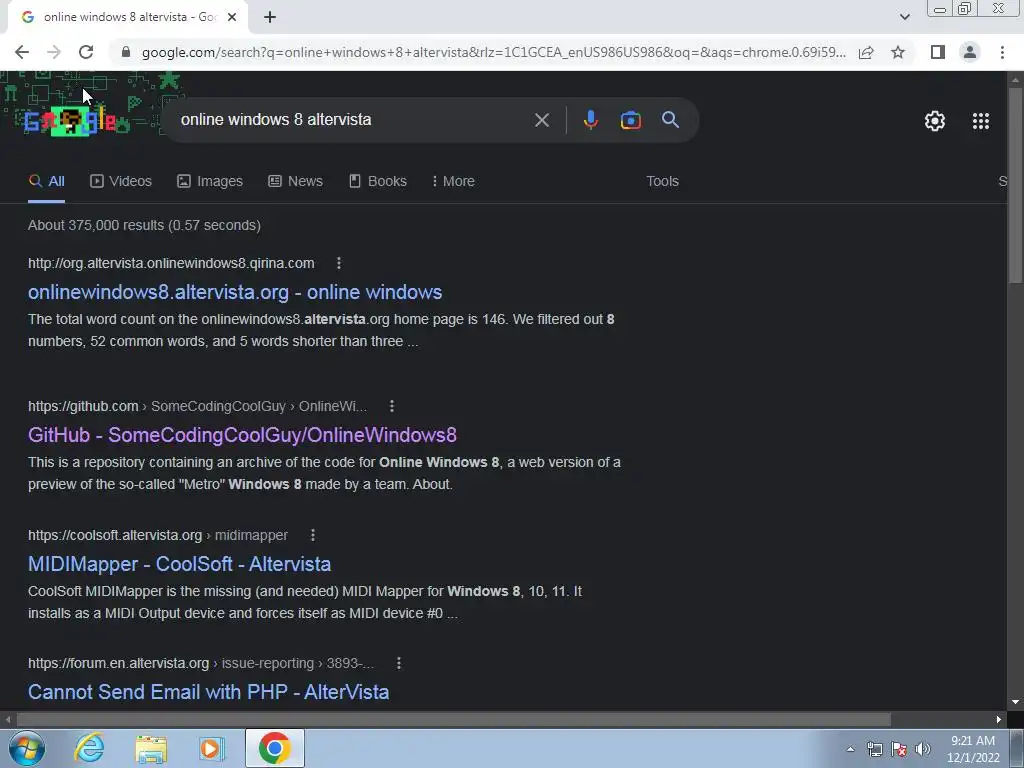The image size is (1024, 768).
Task: Expand the More search categories
Action: [x=453, y=182]
